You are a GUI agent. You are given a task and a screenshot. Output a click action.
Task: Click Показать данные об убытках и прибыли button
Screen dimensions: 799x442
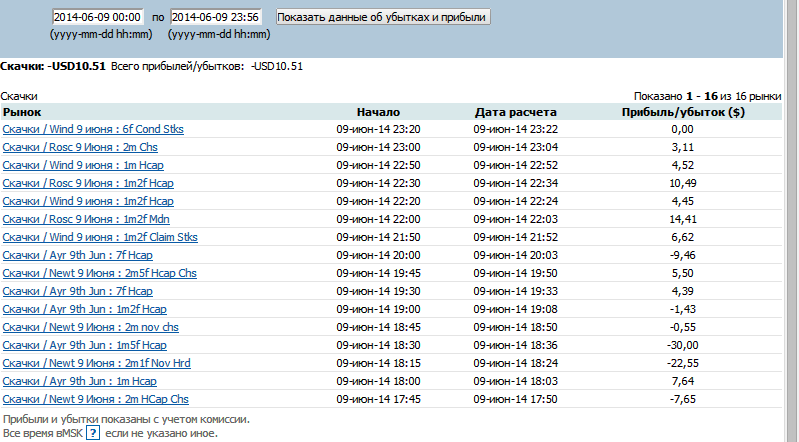click(383, 17)
